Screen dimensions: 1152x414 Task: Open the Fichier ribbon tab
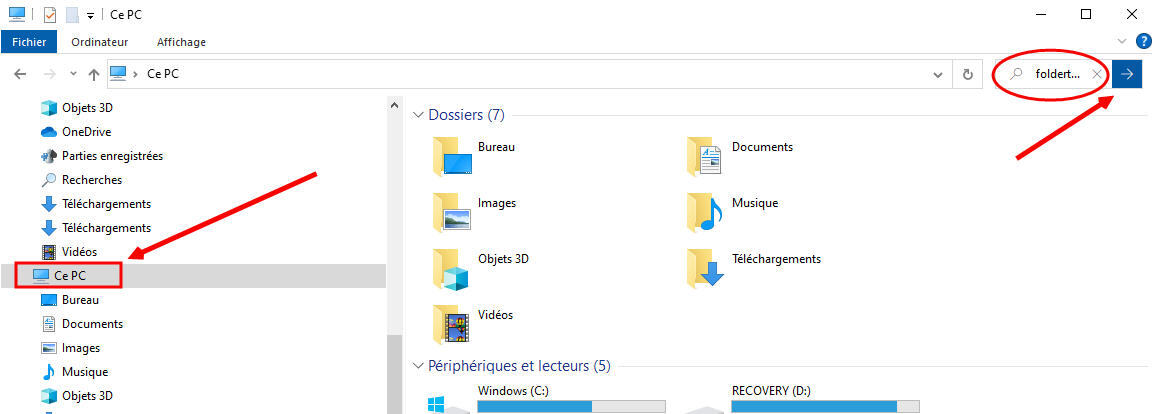tap(29, 42)
